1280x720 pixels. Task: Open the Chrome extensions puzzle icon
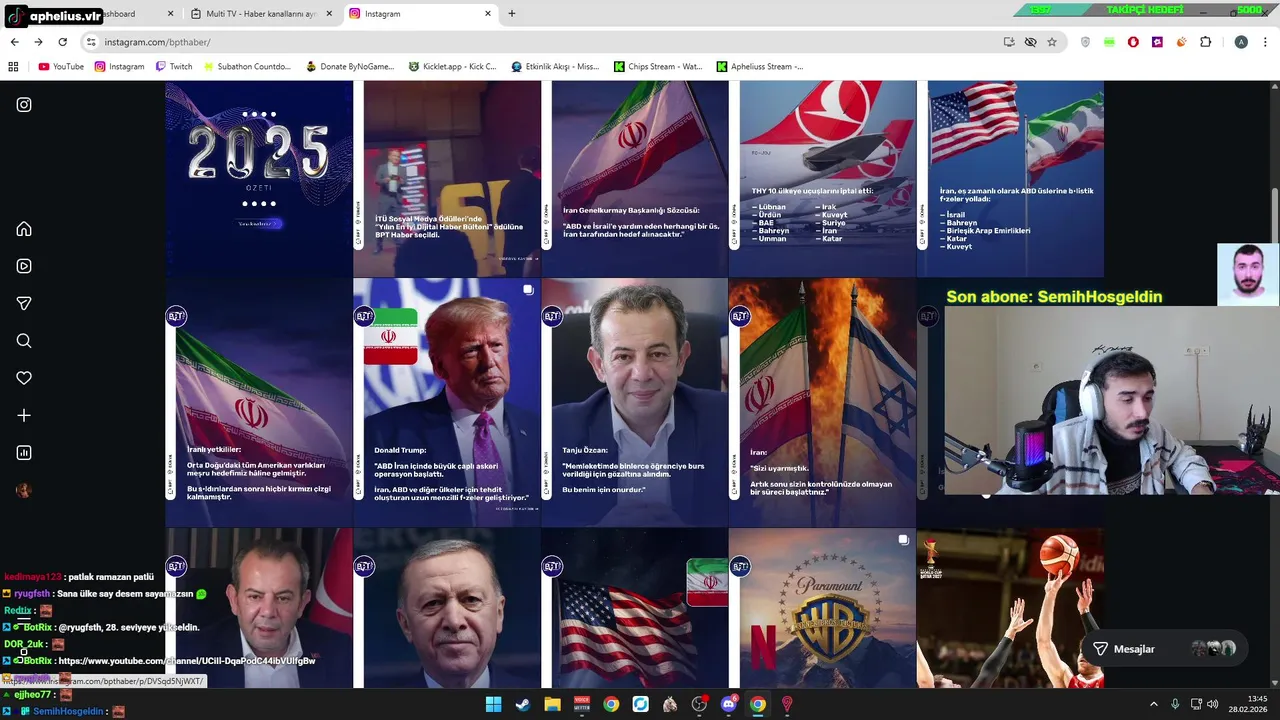pyautogui.click(x=1205, y=42)
